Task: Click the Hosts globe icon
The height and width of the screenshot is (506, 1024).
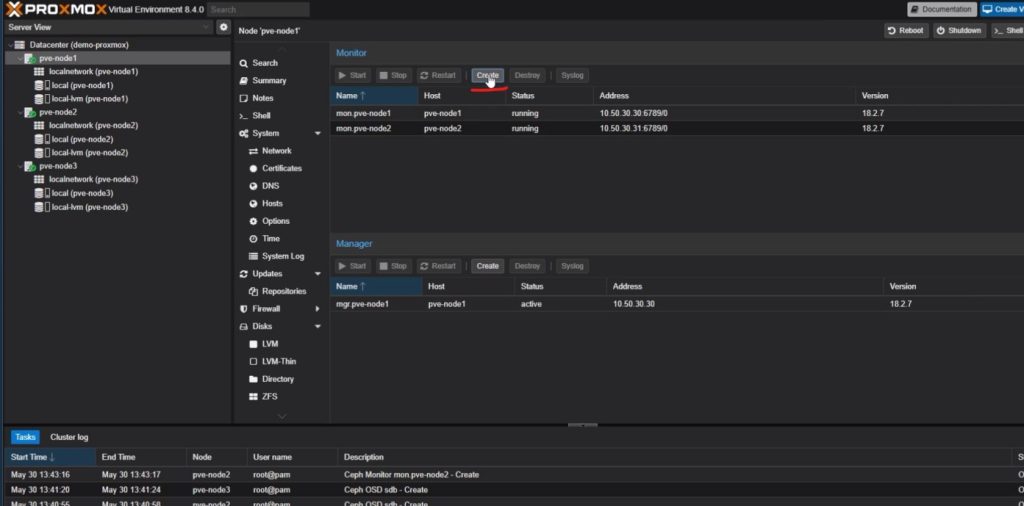Action: point(253,204)
